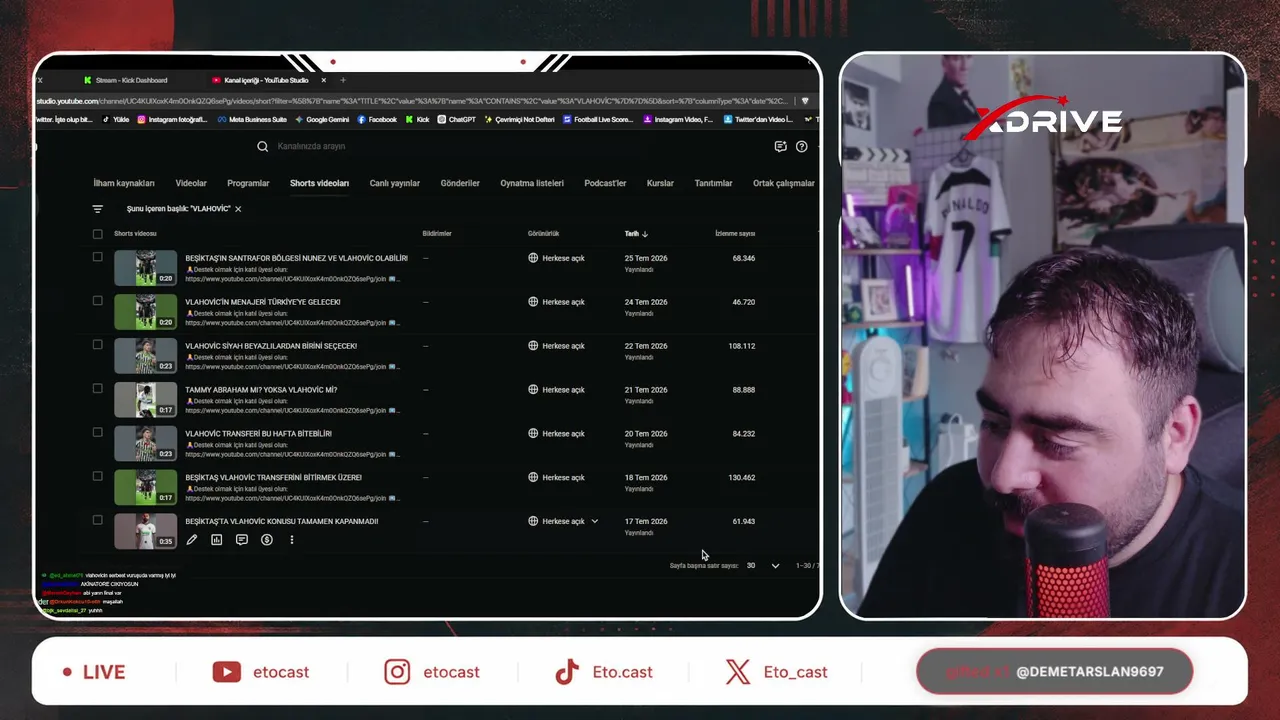Click the Kanalınızda arayın search field
The width and height of the screenshot is (1280, 720).
click(x=311, y=146)
